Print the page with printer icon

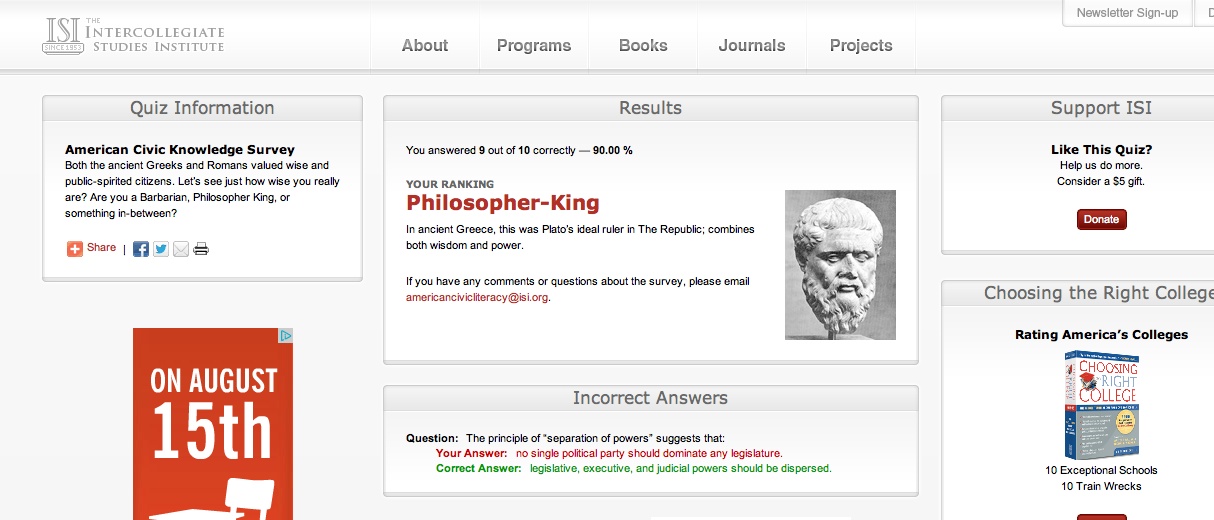201,249
